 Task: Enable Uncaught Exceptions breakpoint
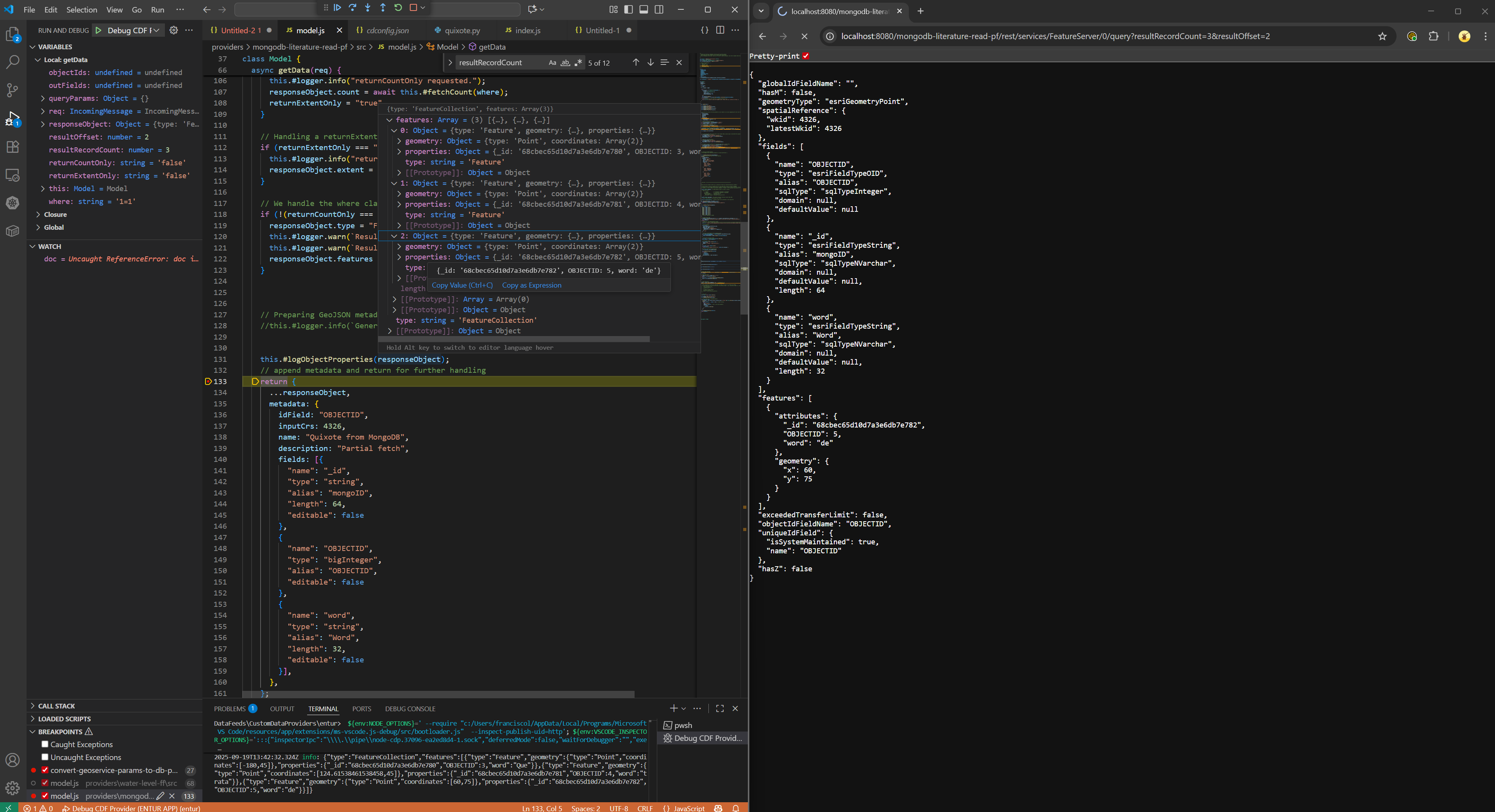click(x=45, y=757)
